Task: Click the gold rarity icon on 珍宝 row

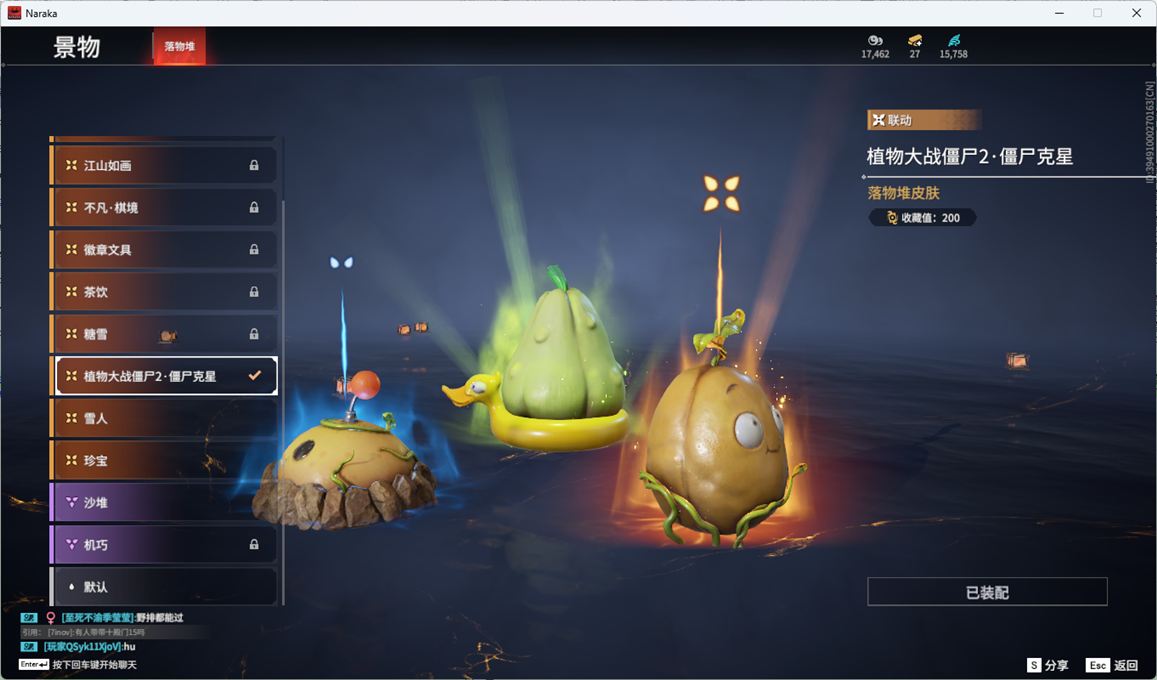Action: pos(71,460)
